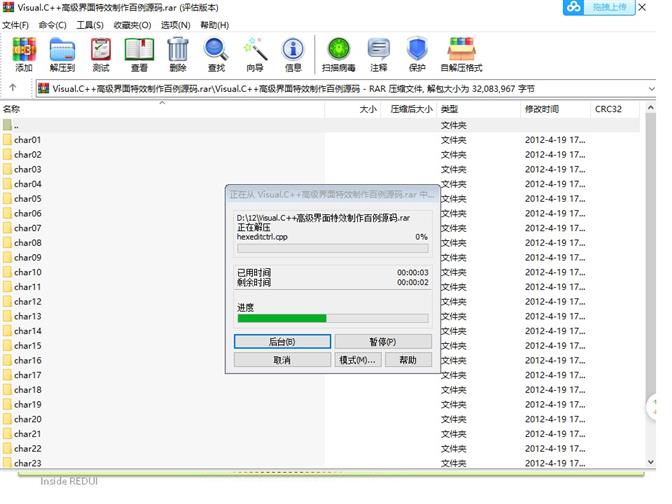Screen dimensions: 672x504
Task: Open the 命令(C) menu
Action: (x=52, y=25)
